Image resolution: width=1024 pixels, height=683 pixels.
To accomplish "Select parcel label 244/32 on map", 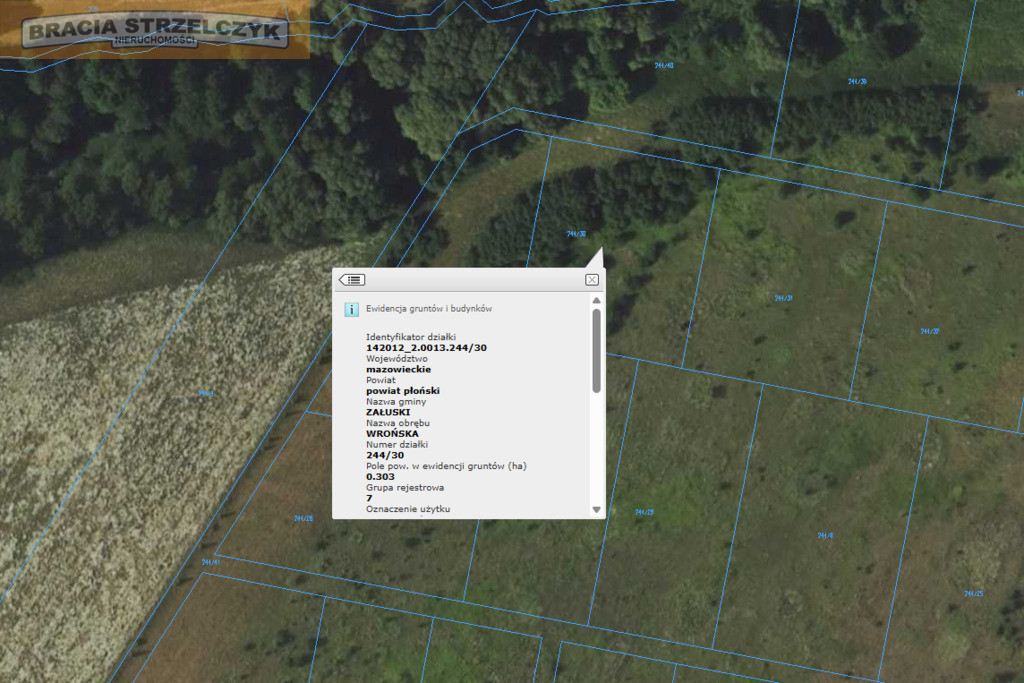I will [x=930, y=332].
